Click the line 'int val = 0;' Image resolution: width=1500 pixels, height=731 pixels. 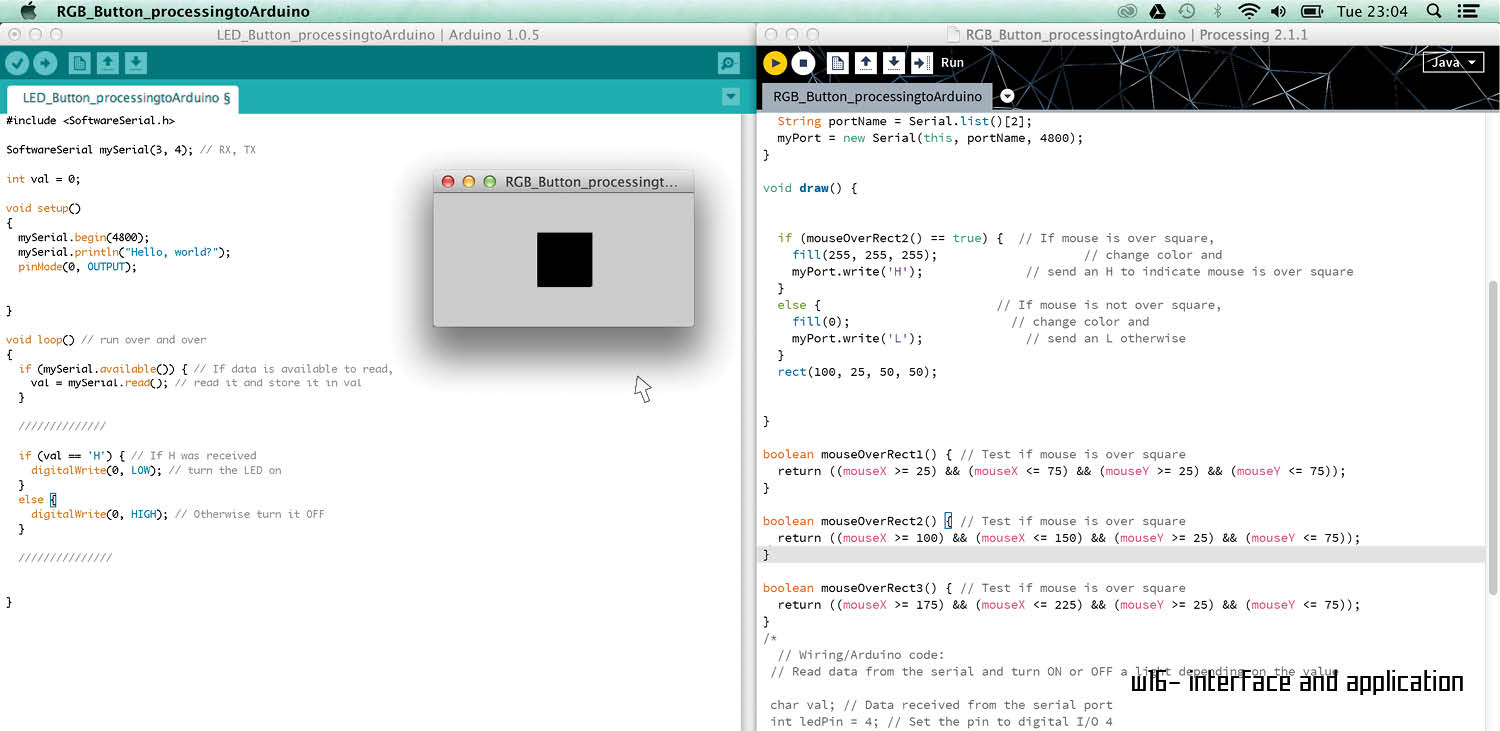43,179
